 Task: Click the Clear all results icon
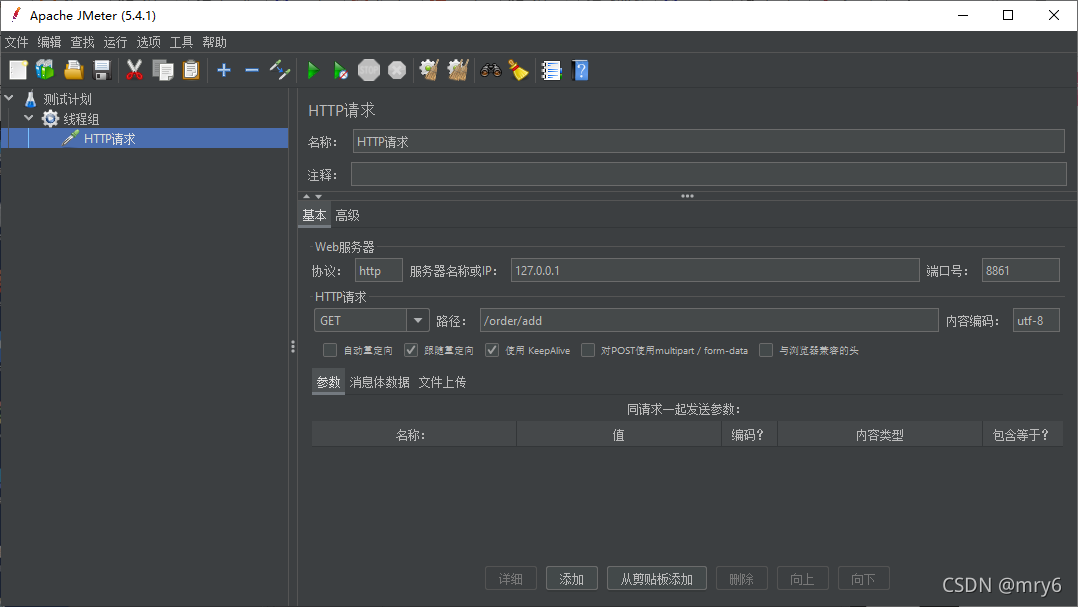tap(458, 70)
